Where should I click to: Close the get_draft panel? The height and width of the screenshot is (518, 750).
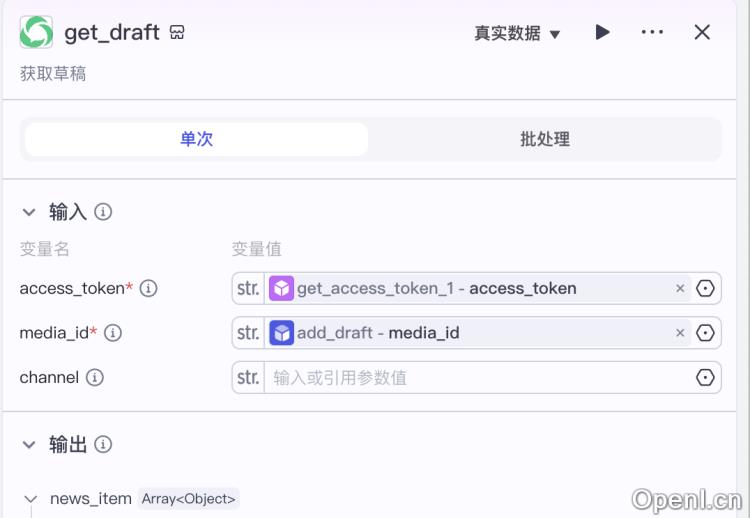[x=702, y=32]
